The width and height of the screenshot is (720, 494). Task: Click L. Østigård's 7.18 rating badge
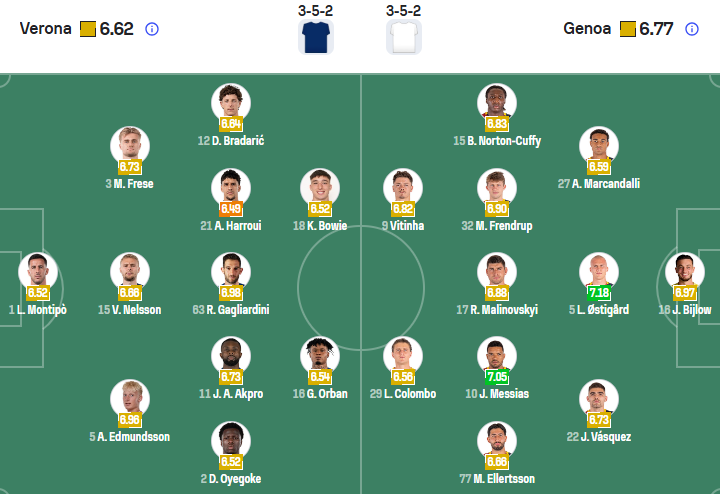click(x=599, y=293)
